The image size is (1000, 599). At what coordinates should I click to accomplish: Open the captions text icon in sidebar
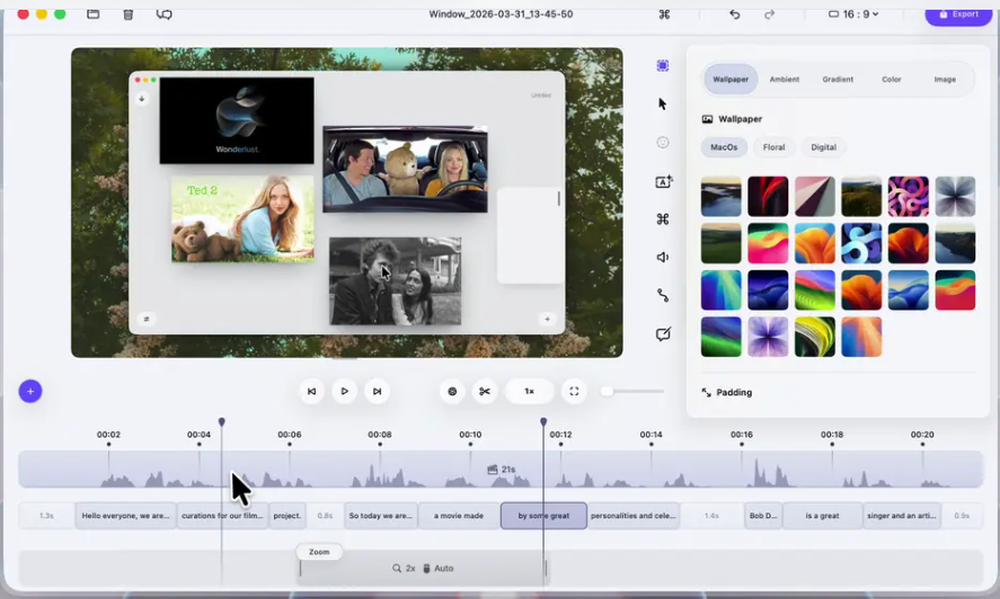click(663, 182)
